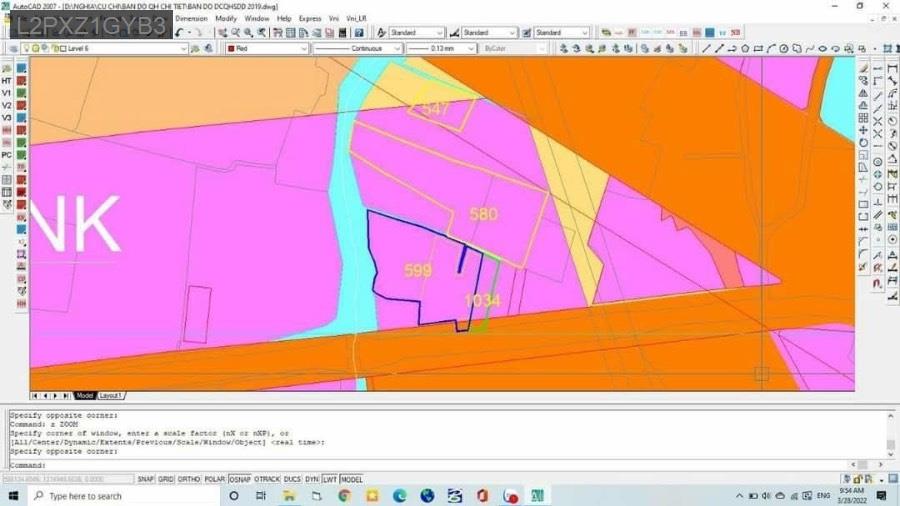Switch to the Layout1 tab

(110, 396)
